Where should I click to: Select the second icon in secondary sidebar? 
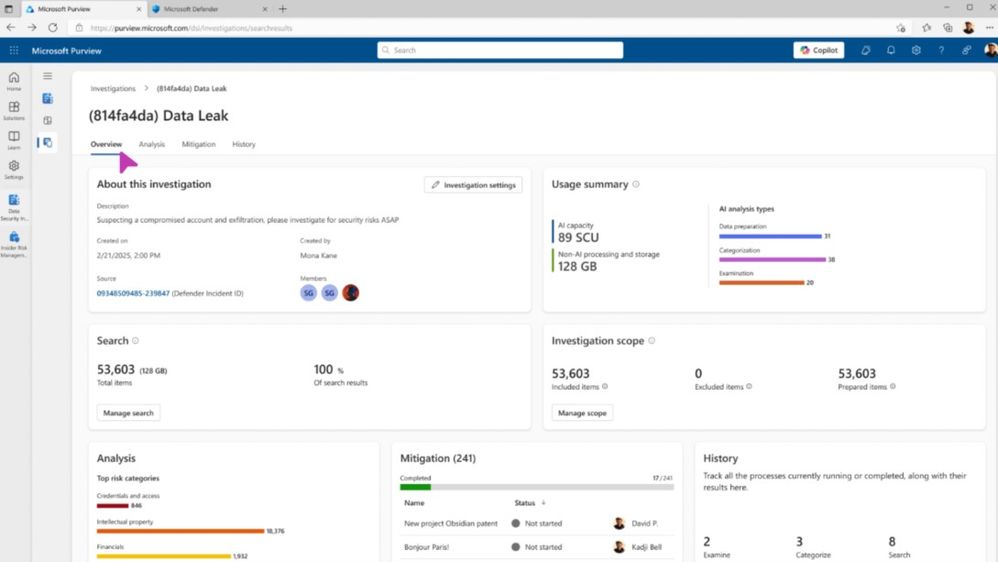pos(48,120)
